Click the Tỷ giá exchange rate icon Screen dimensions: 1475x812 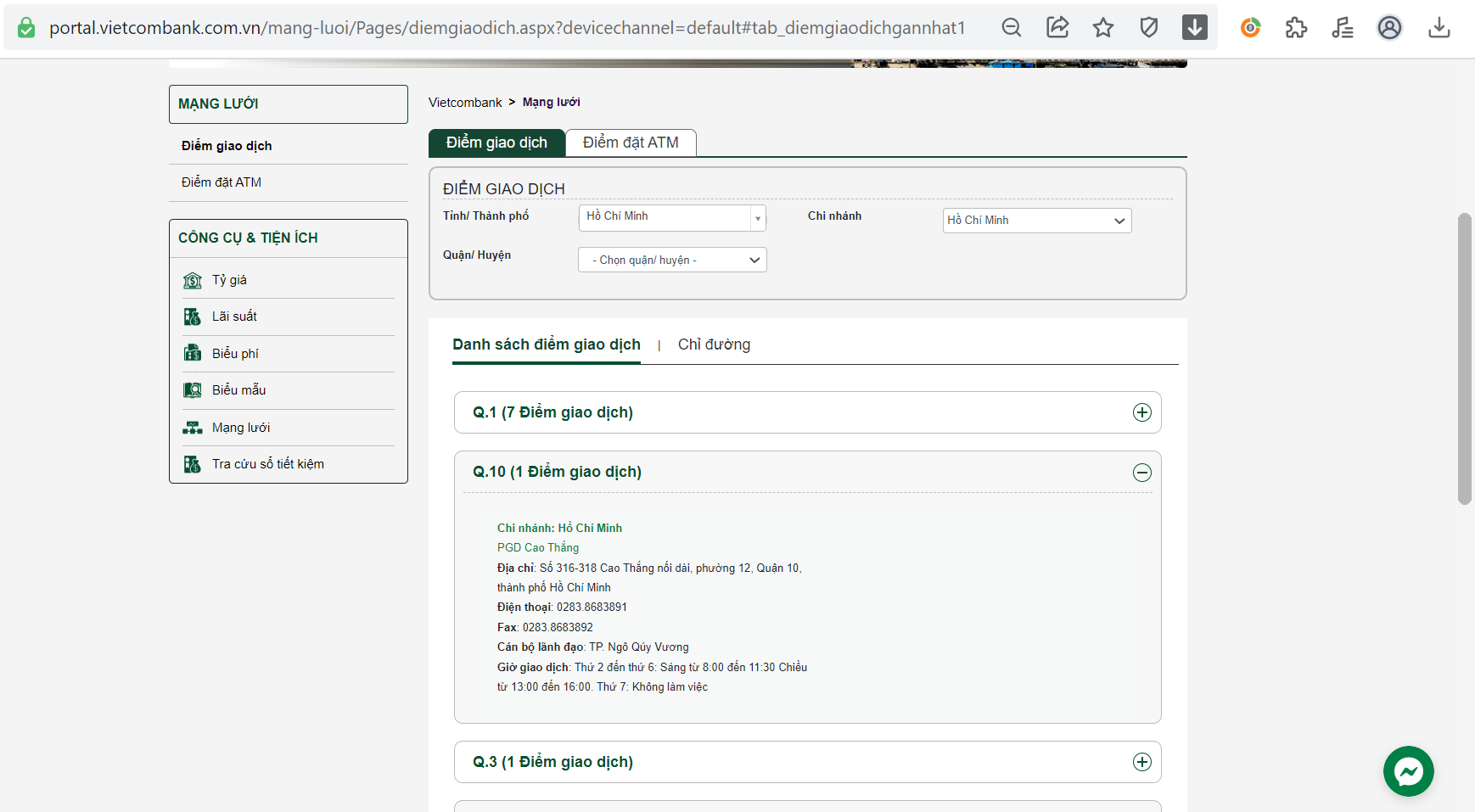tap(193, 280)
